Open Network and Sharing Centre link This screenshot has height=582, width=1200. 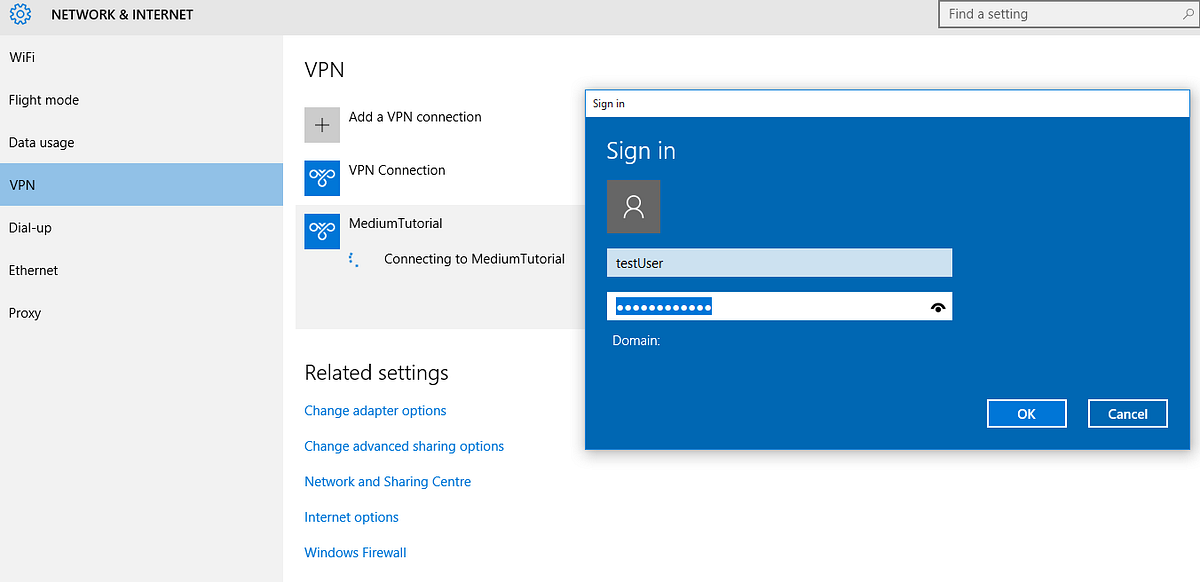(x=388, y=482)
